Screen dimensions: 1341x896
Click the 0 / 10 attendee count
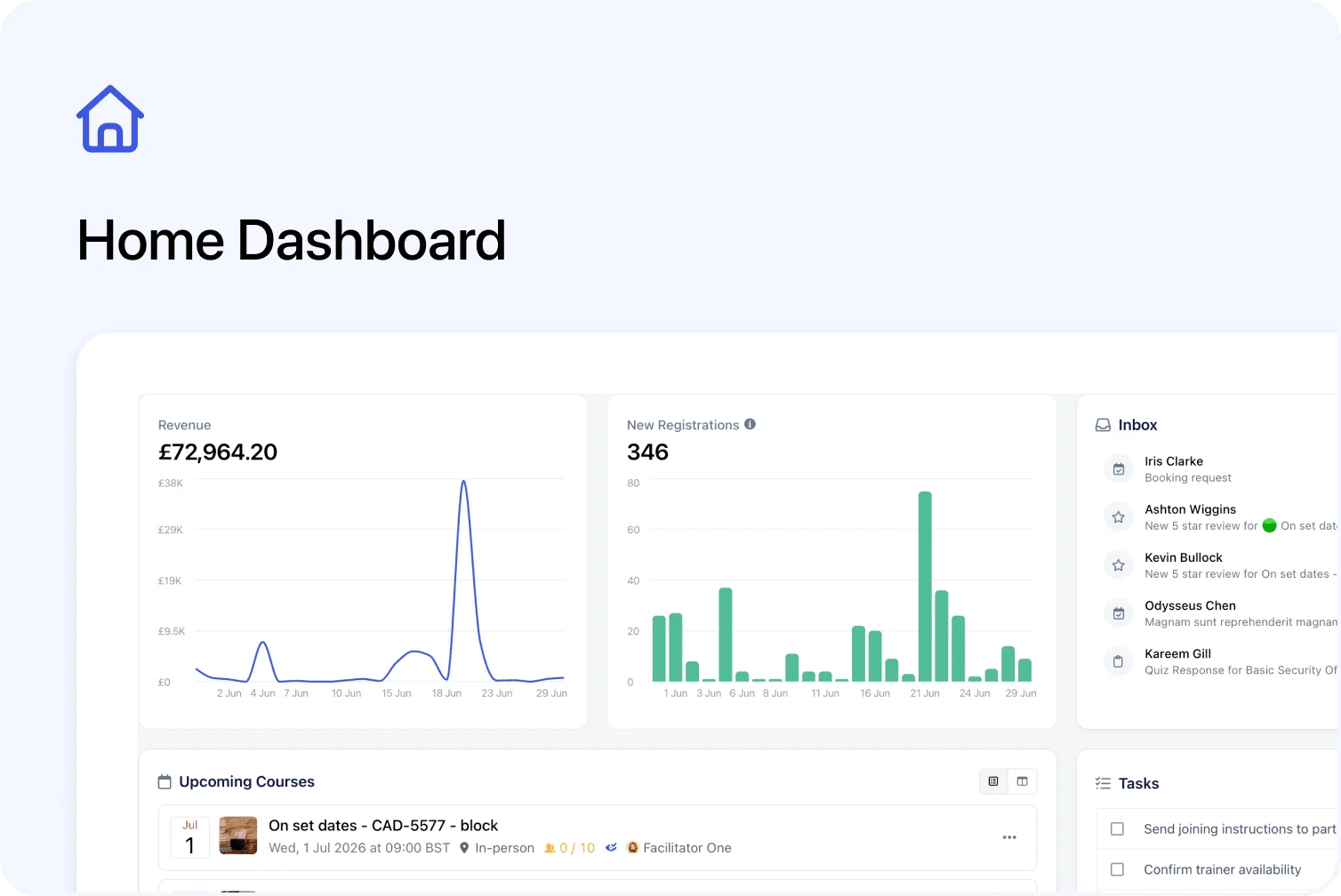click(x=577, y=848)
